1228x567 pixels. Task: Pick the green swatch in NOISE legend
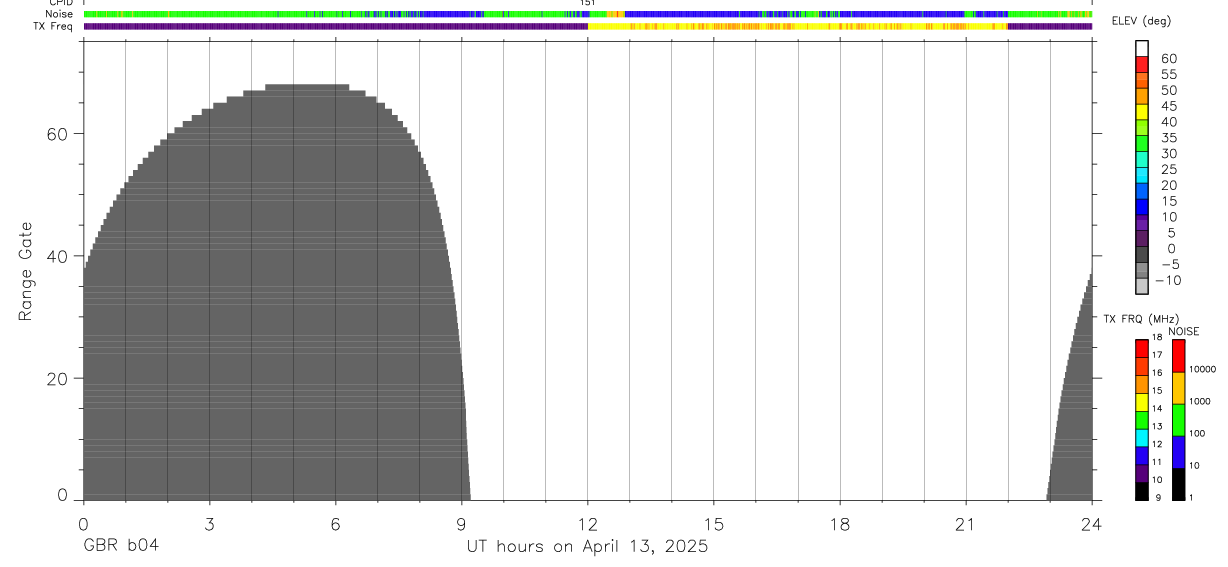click(1178, 420)
